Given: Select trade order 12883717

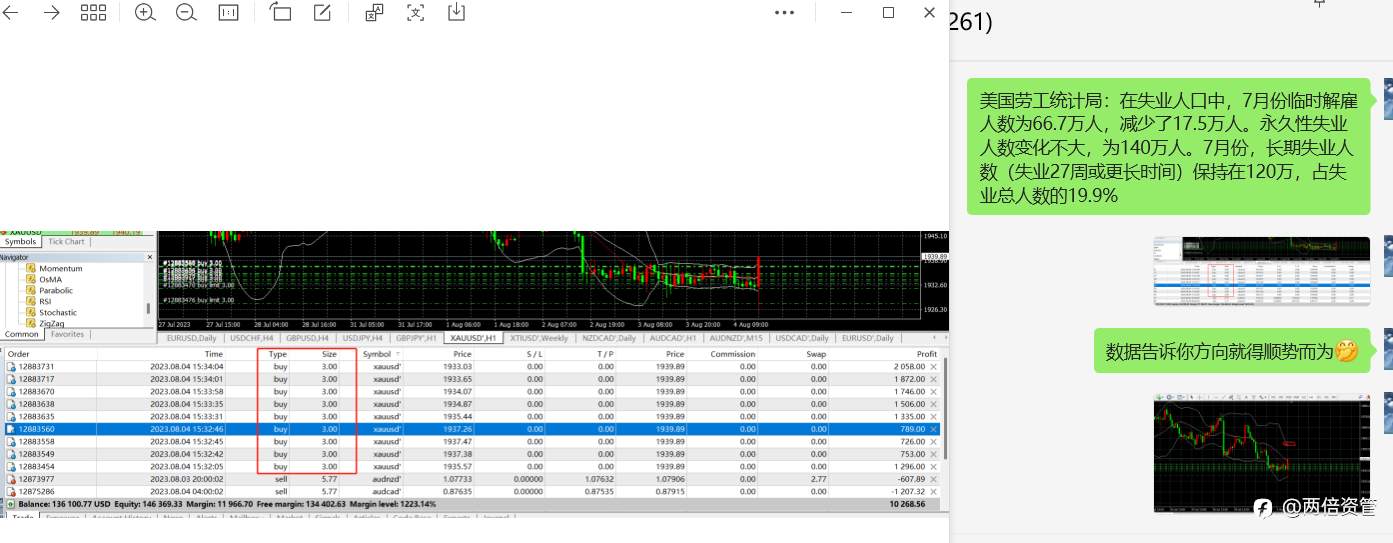Looking at the screenshot, I should (473, 379).
